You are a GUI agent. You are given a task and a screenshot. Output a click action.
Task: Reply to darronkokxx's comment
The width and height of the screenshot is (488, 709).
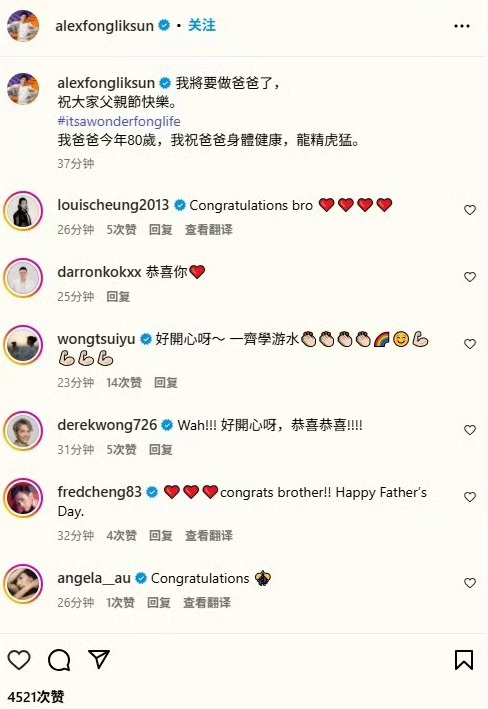tap(118, 297)
